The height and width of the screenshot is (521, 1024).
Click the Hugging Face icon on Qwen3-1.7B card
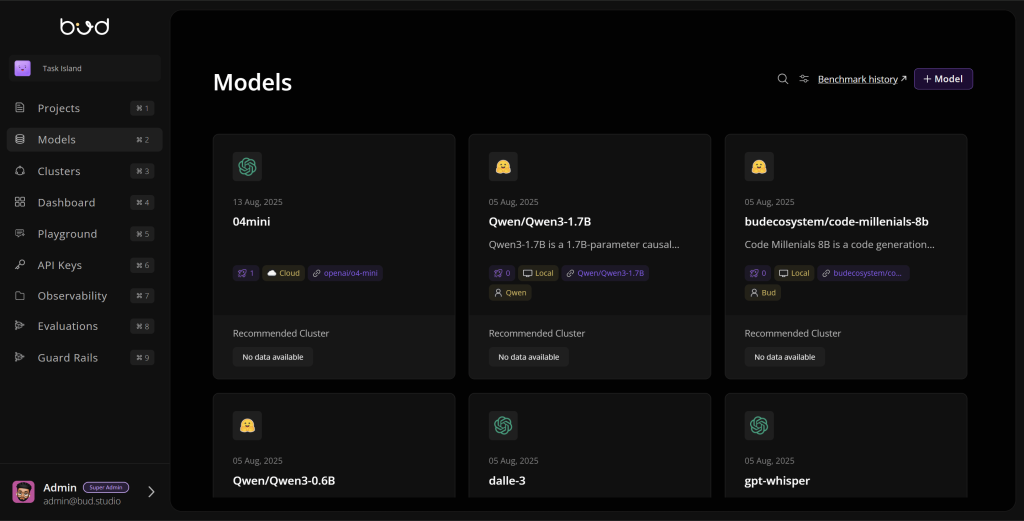tap(503, 166)
